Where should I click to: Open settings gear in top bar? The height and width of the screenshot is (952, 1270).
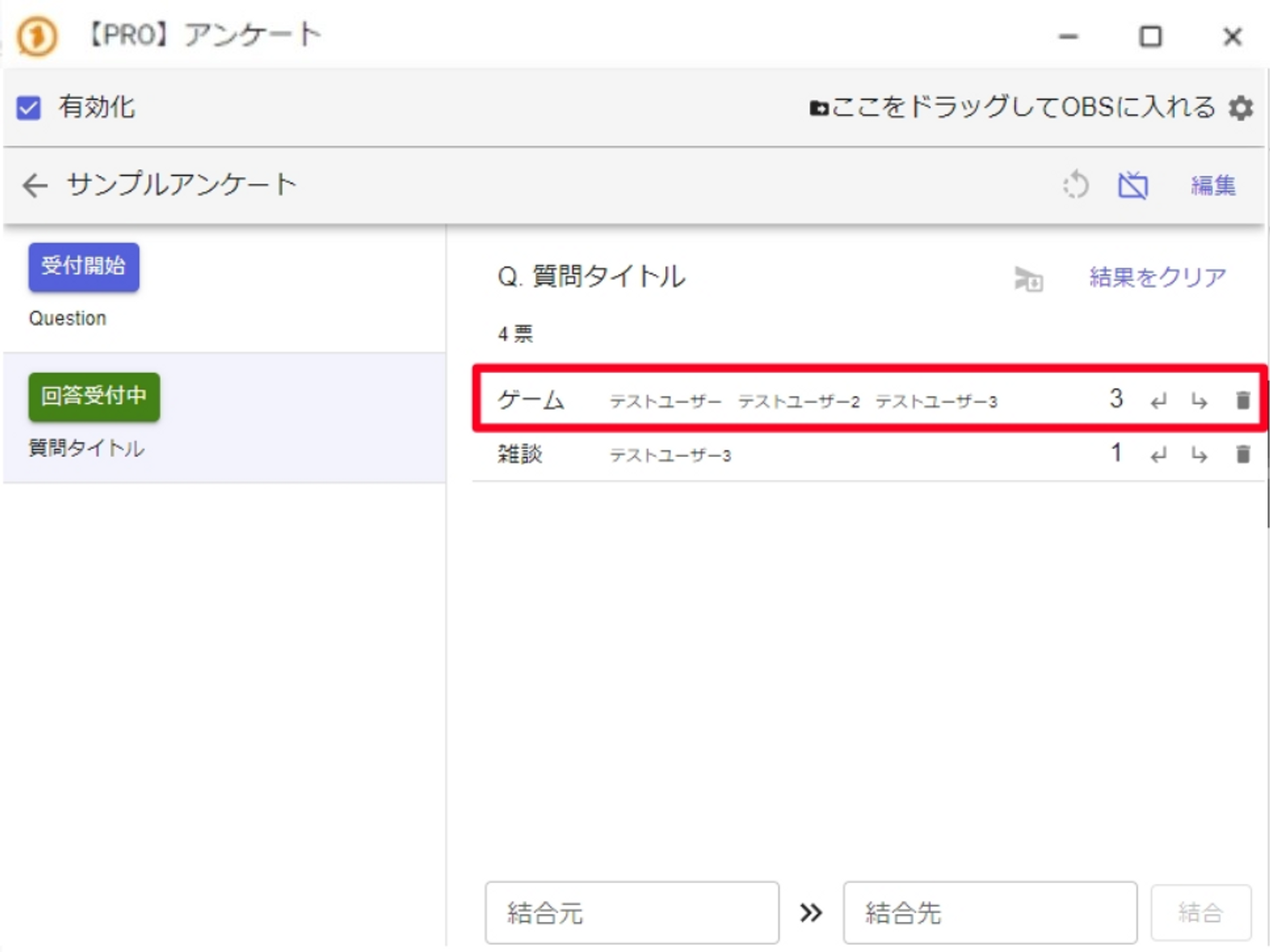click(x=1241, y=107)
